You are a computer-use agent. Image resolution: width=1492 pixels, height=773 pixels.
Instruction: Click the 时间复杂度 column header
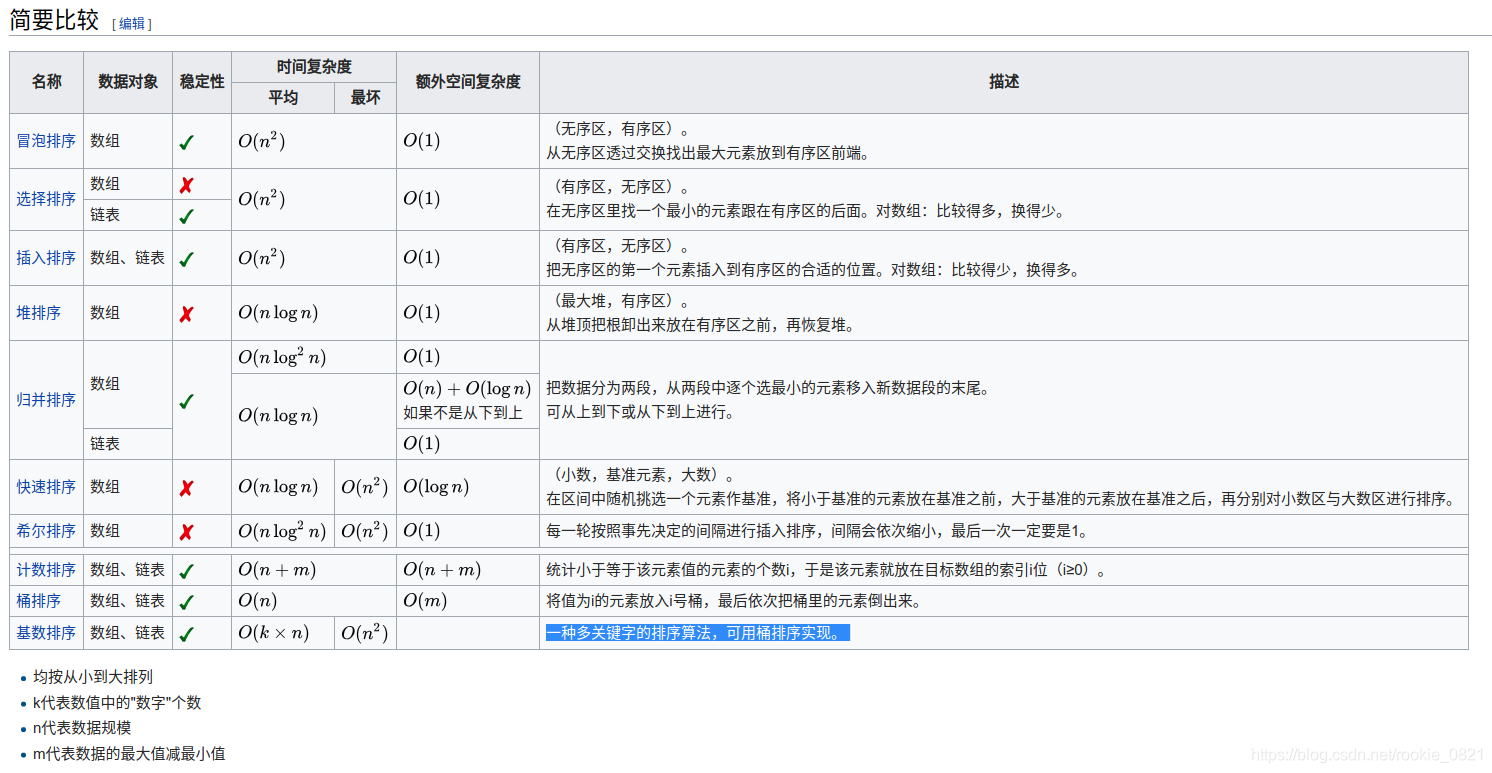(x=314, y=67)
